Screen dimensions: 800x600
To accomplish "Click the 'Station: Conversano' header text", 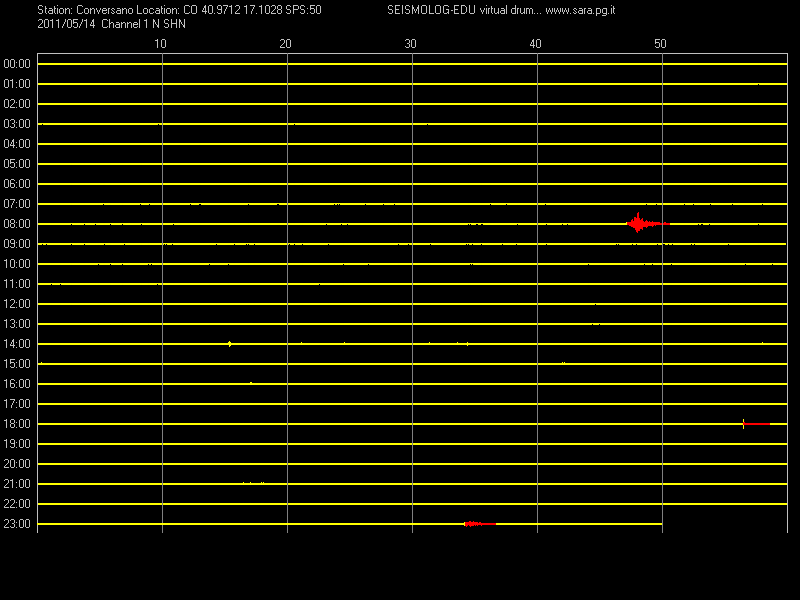I will pyautogui.click(x=85, y=10).
